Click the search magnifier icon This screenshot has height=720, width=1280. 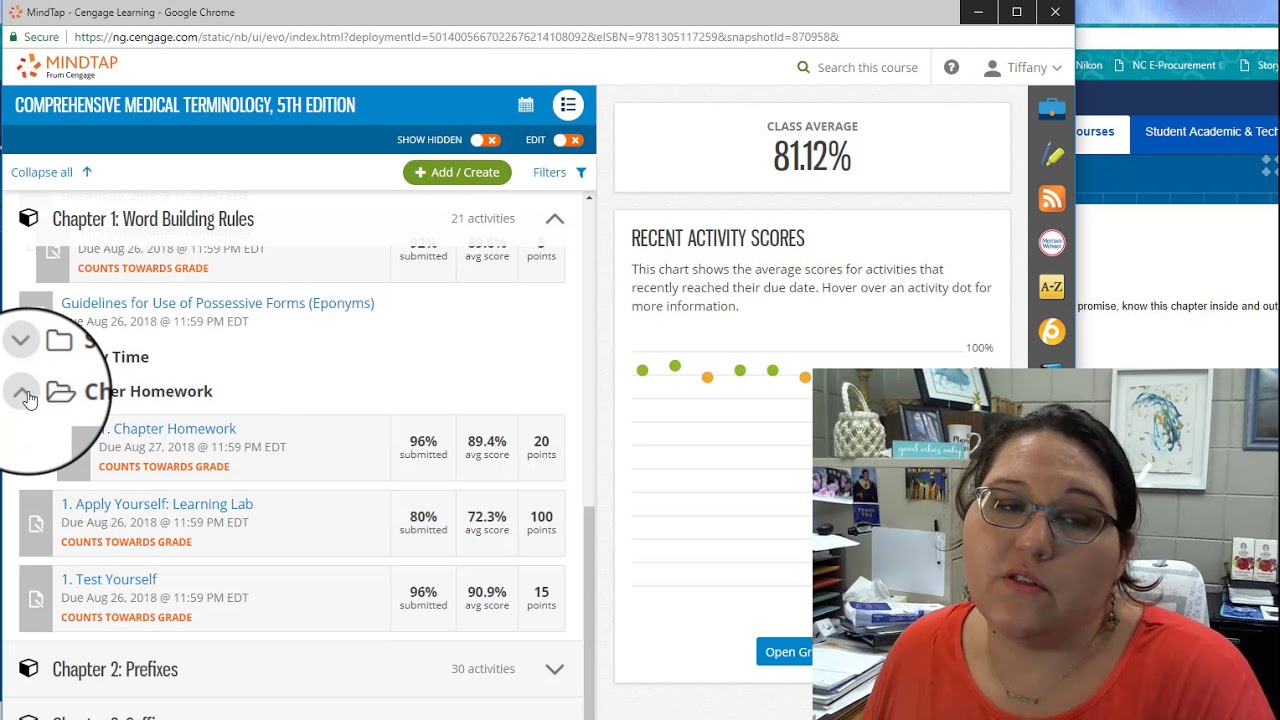(x=803, y=67)
